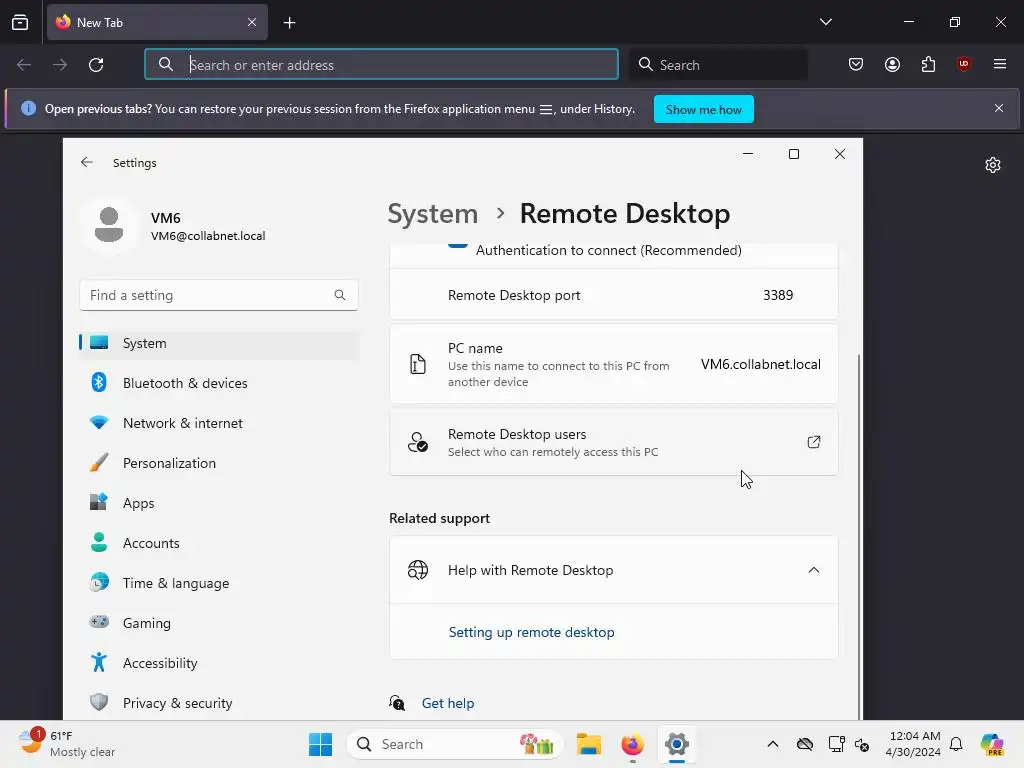Click the Help with Remote Desktop globe icon

coord(417,570)
